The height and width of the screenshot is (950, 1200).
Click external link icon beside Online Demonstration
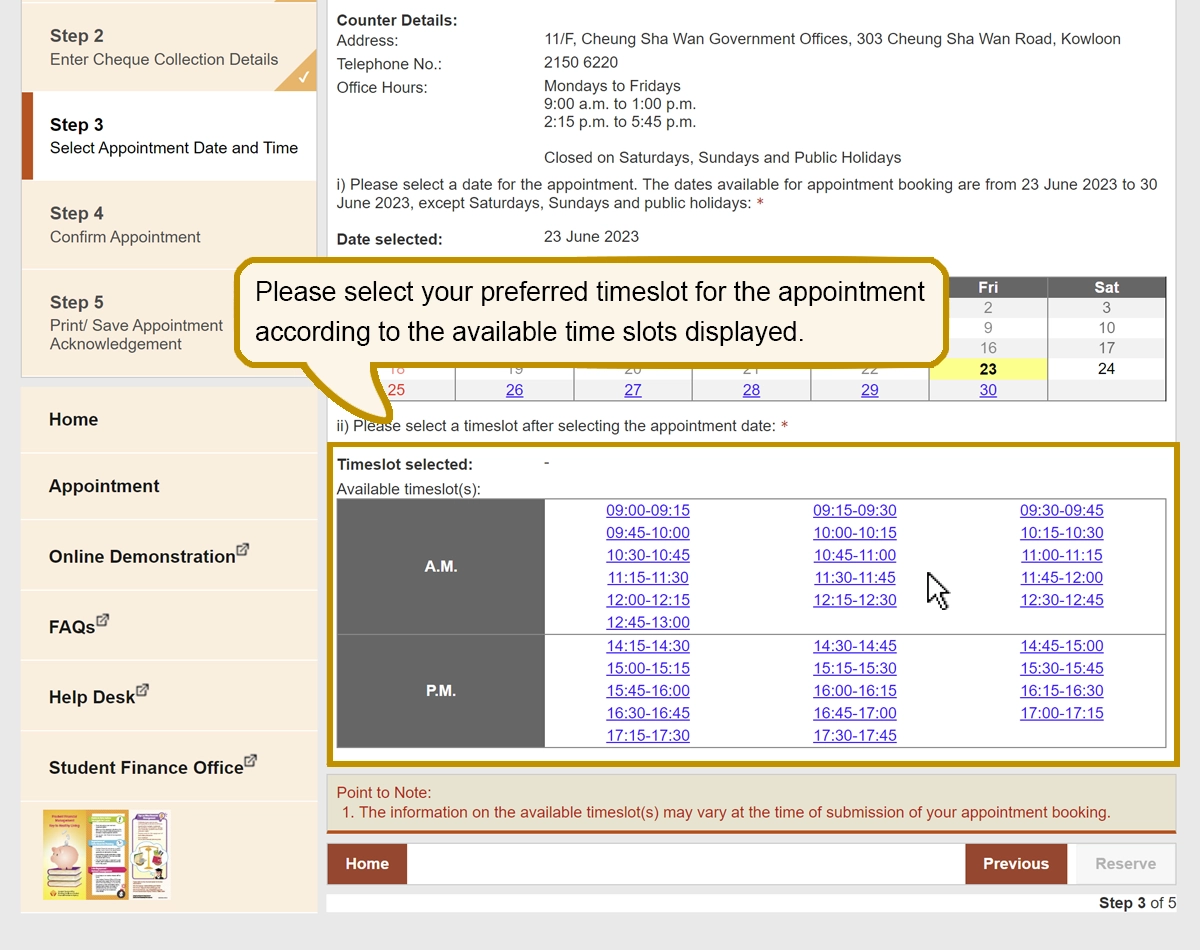(243, 550)
